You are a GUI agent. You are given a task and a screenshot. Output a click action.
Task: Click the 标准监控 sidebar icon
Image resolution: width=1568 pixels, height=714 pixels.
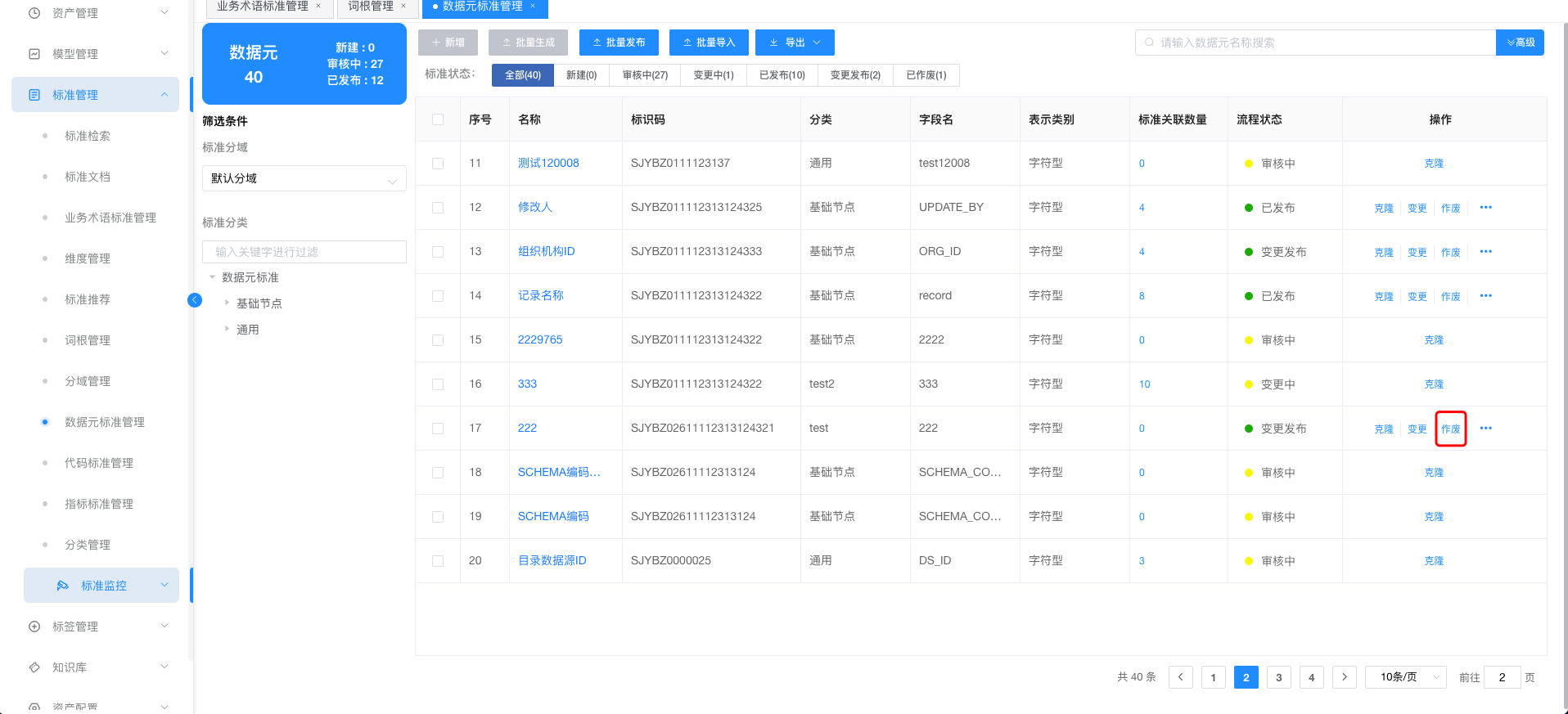(62, 586)
